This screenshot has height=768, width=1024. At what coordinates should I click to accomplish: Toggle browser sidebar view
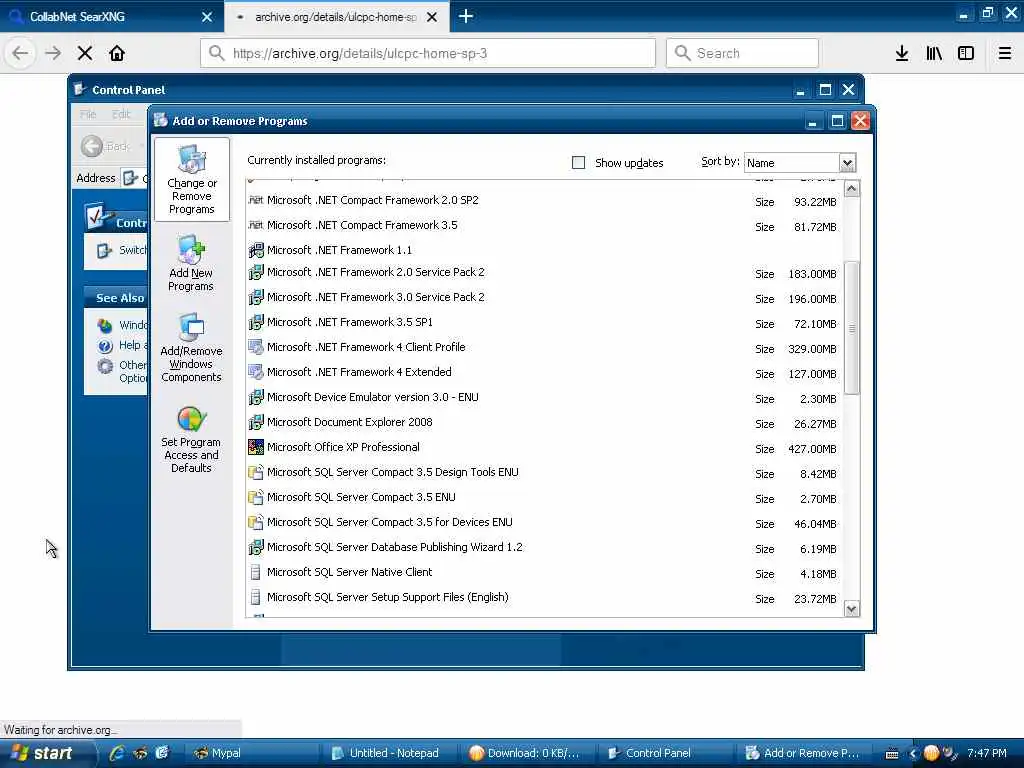pos(966,53)
